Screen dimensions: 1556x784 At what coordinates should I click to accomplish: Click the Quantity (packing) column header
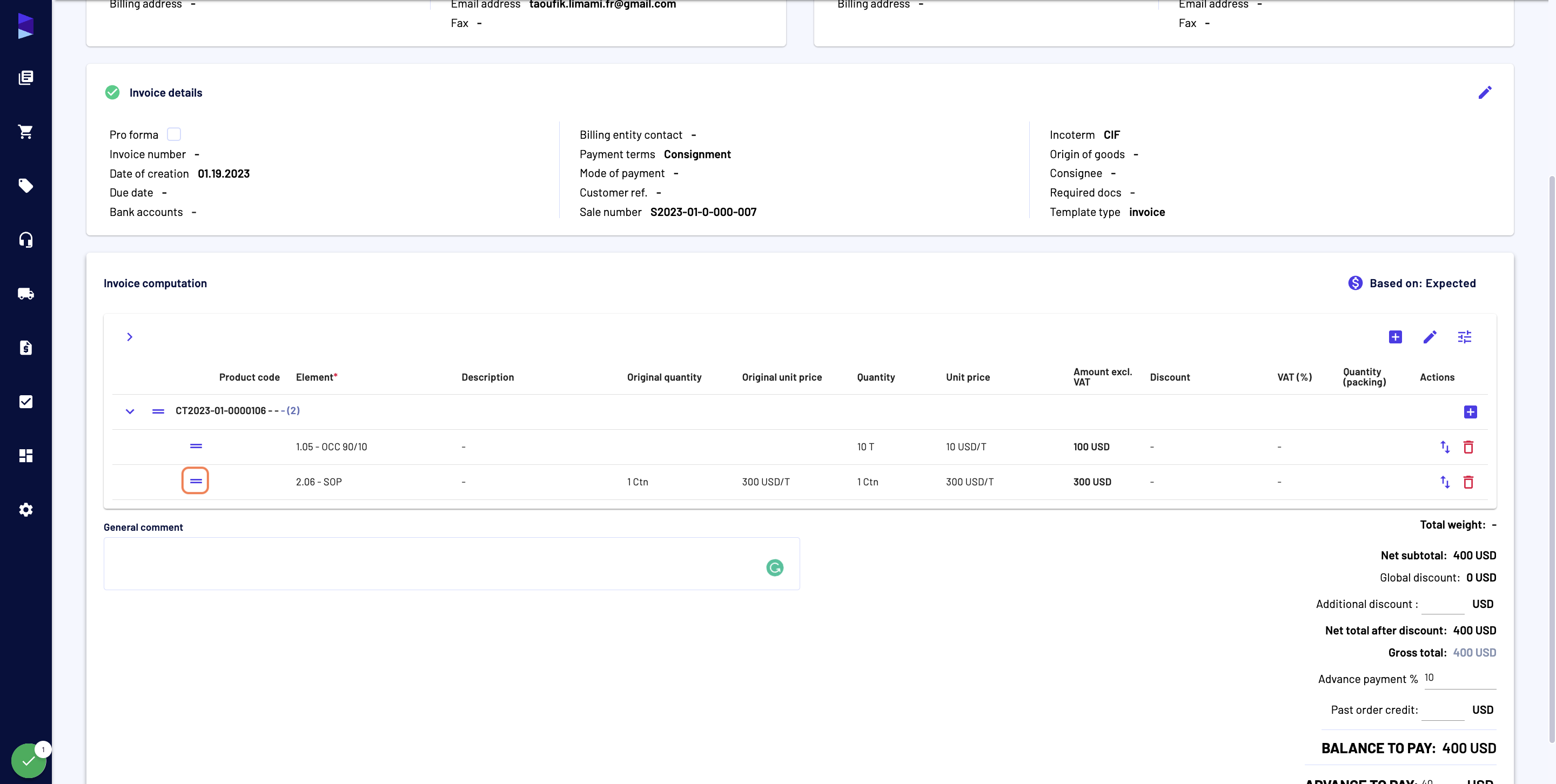(x=1364, y=376)
